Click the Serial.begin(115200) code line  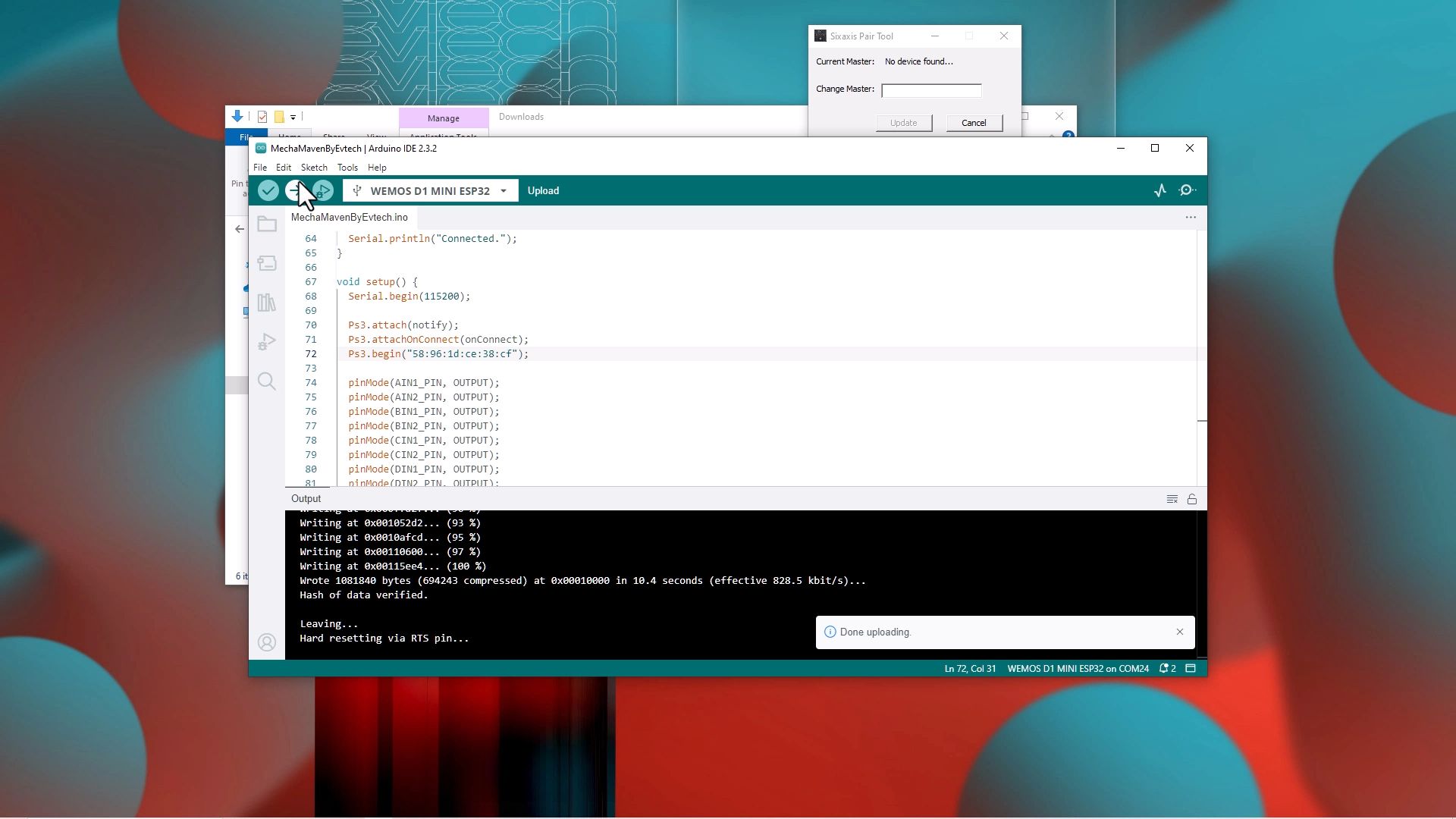(409, 297)
